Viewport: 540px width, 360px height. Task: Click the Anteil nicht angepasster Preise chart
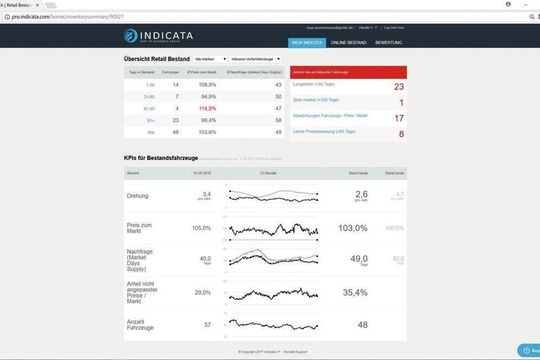[x=273, y=293]
